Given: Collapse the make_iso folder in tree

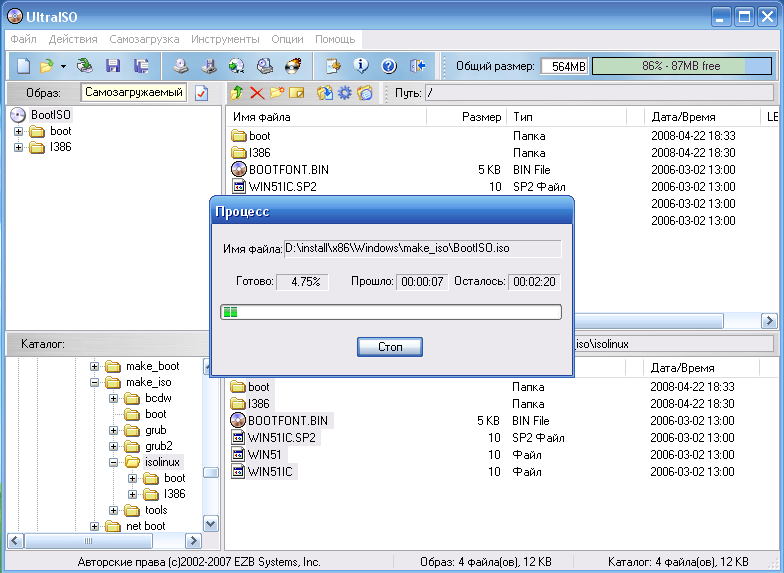Looking at the screenshot, I should tap(96, 382).
